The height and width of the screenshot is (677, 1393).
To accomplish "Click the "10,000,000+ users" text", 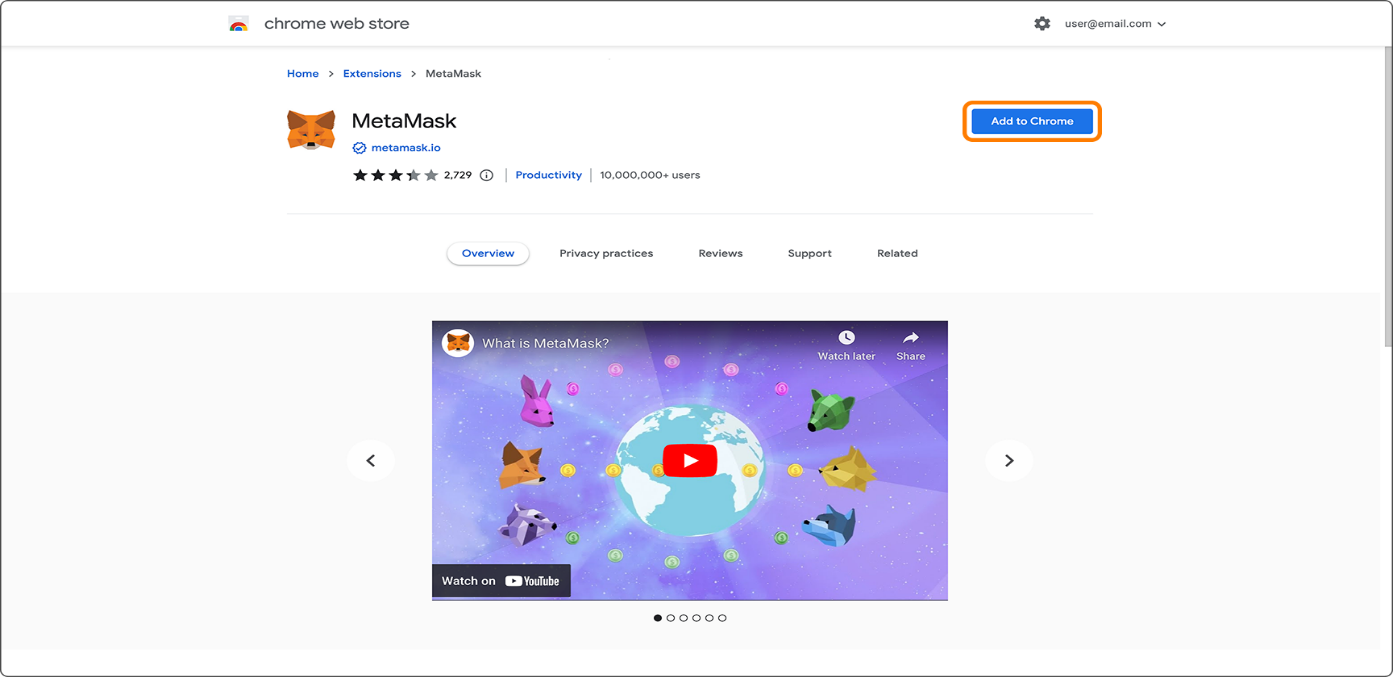I will 650,175.
